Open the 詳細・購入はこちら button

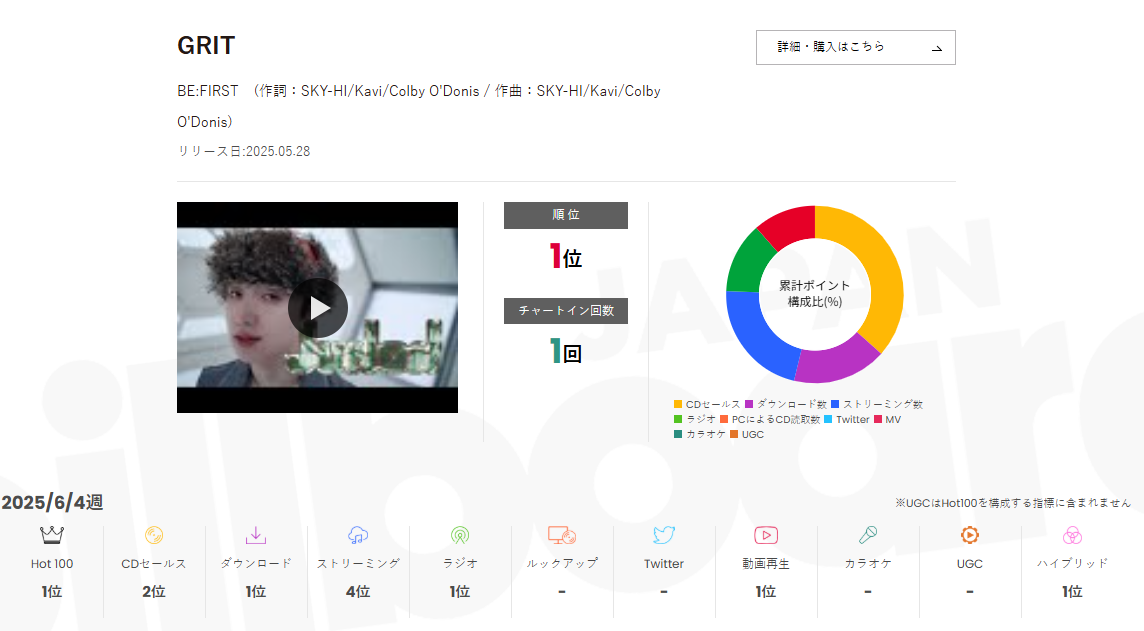tap(856, 47)
